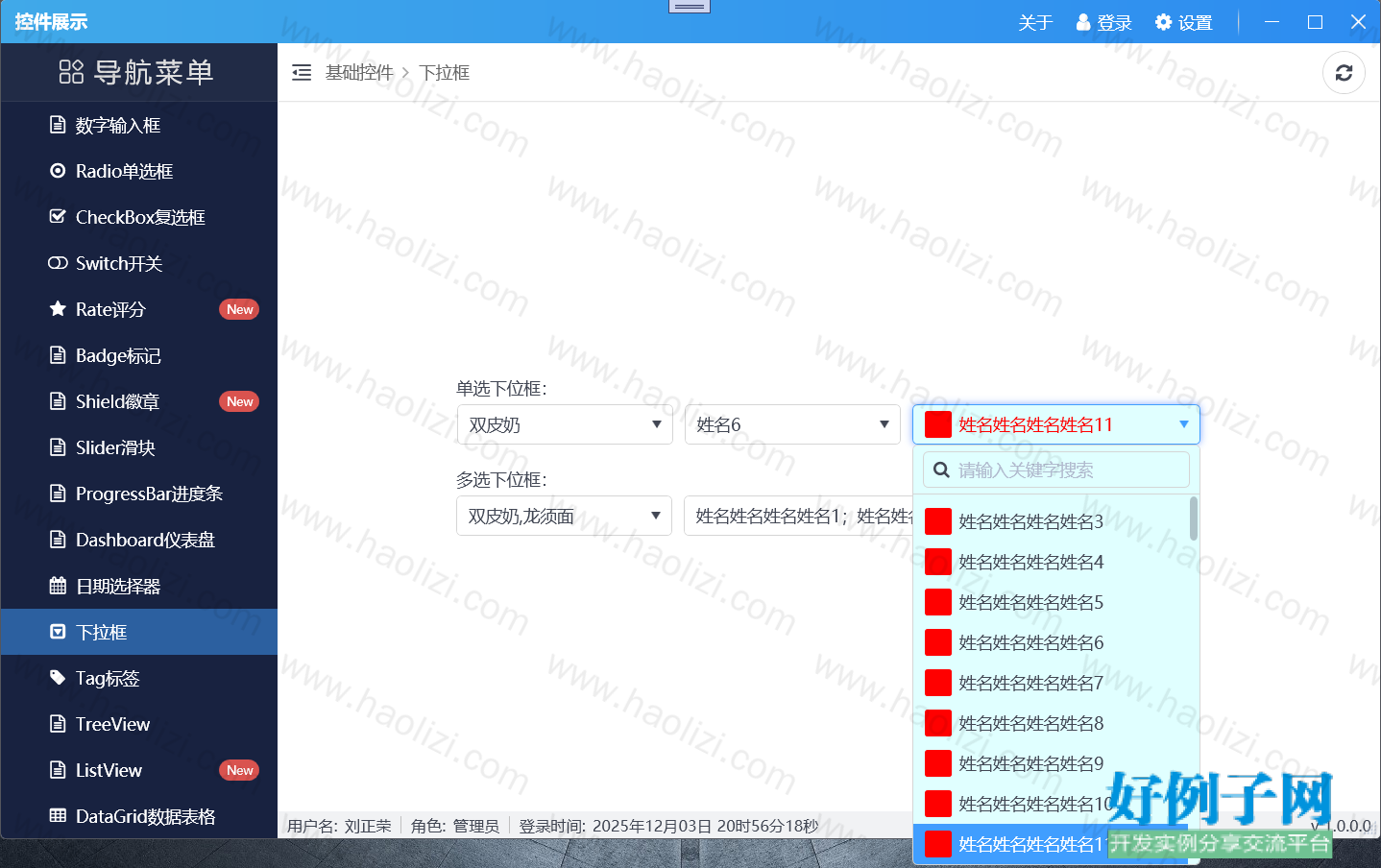Open the 双皮奶 single-select dropdown
The image size is (1381, 868).
tap(565, 424)
